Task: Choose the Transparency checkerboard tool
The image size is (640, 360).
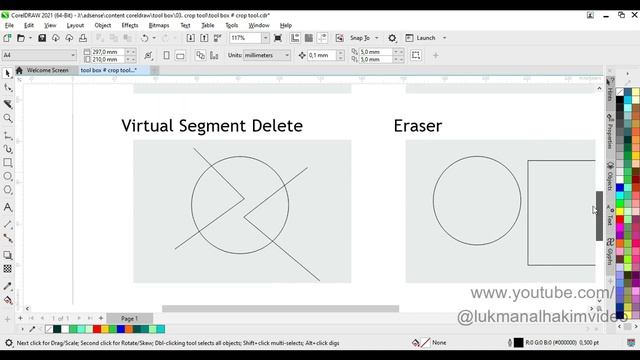Action: (x=7, y=269)
